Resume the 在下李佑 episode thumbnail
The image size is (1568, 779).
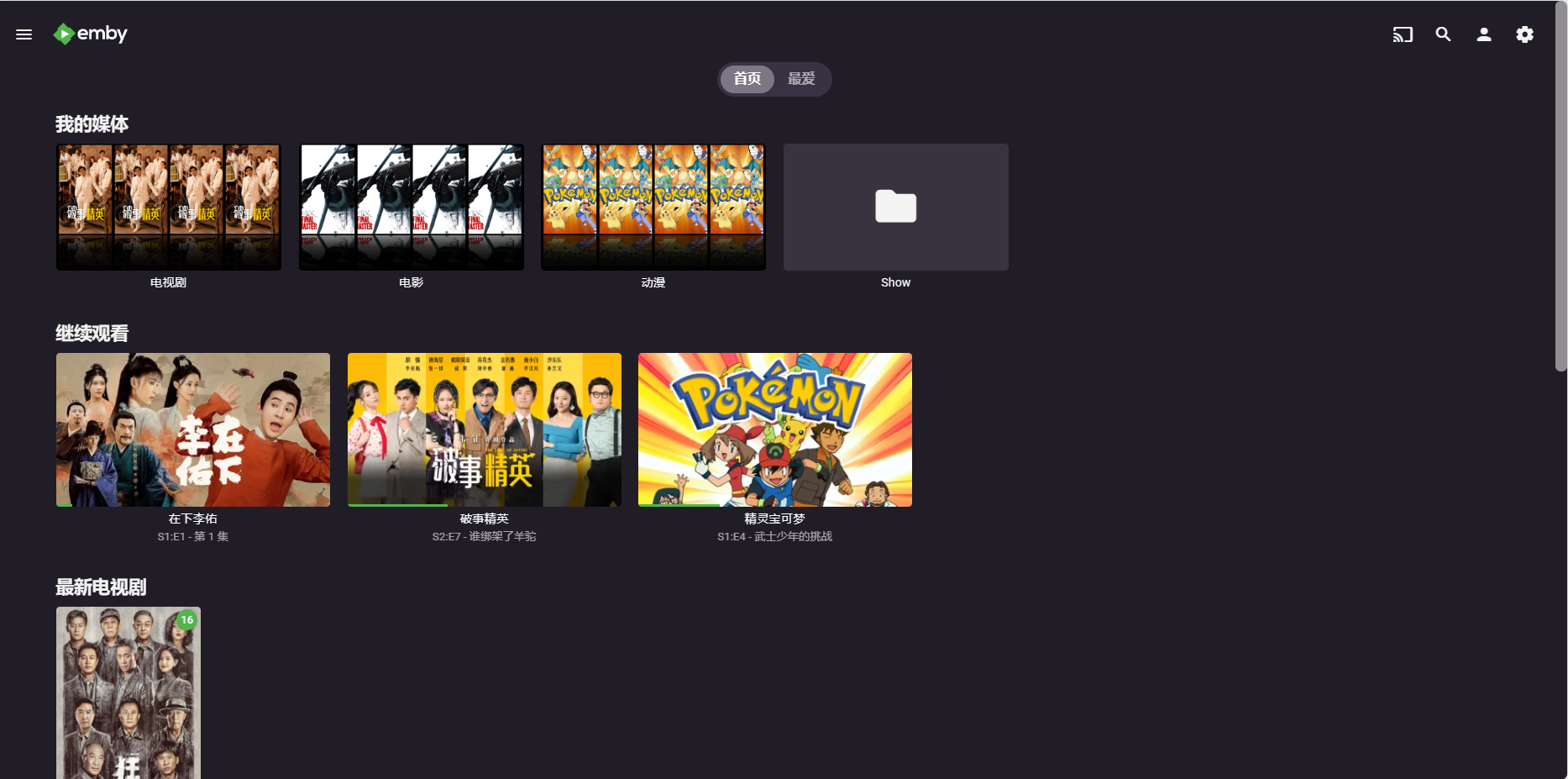tap(193, 429)
